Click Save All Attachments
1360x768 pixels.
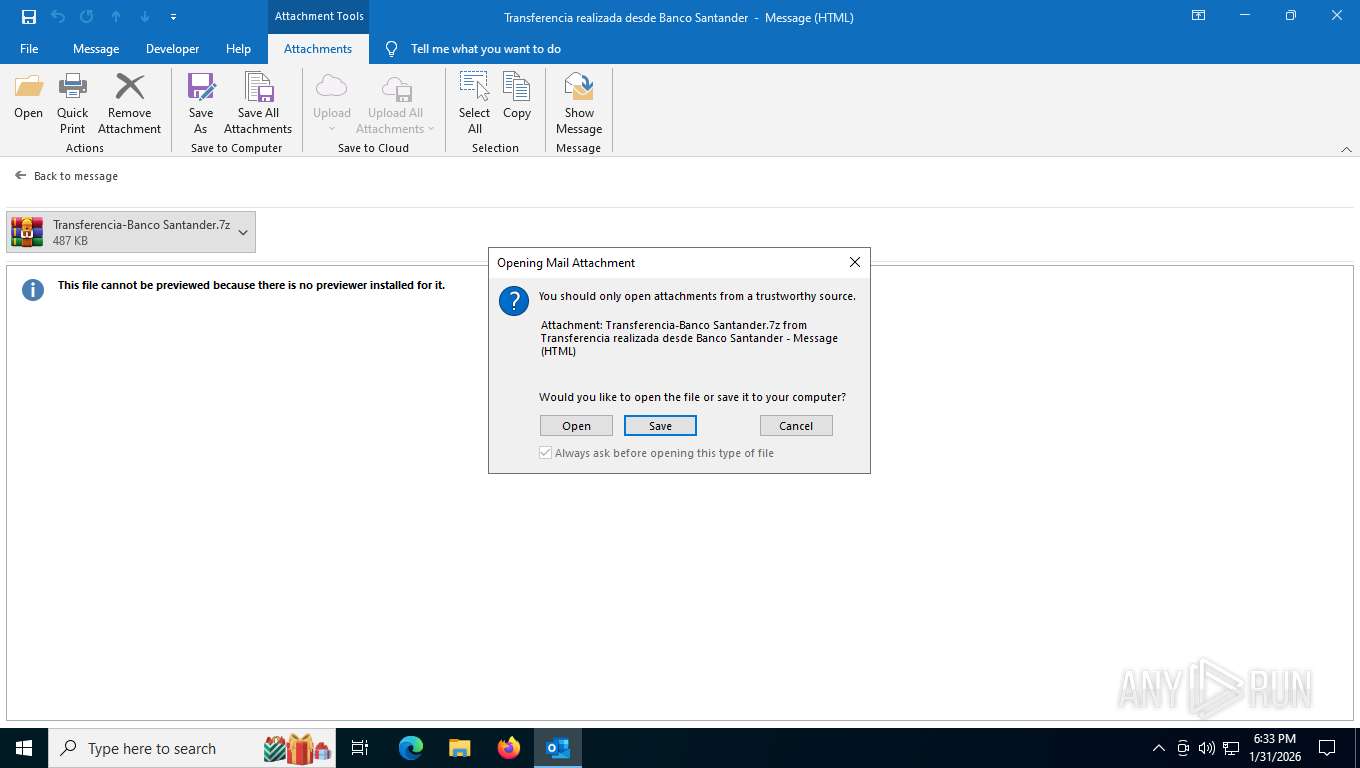click(x=258, y=104)
